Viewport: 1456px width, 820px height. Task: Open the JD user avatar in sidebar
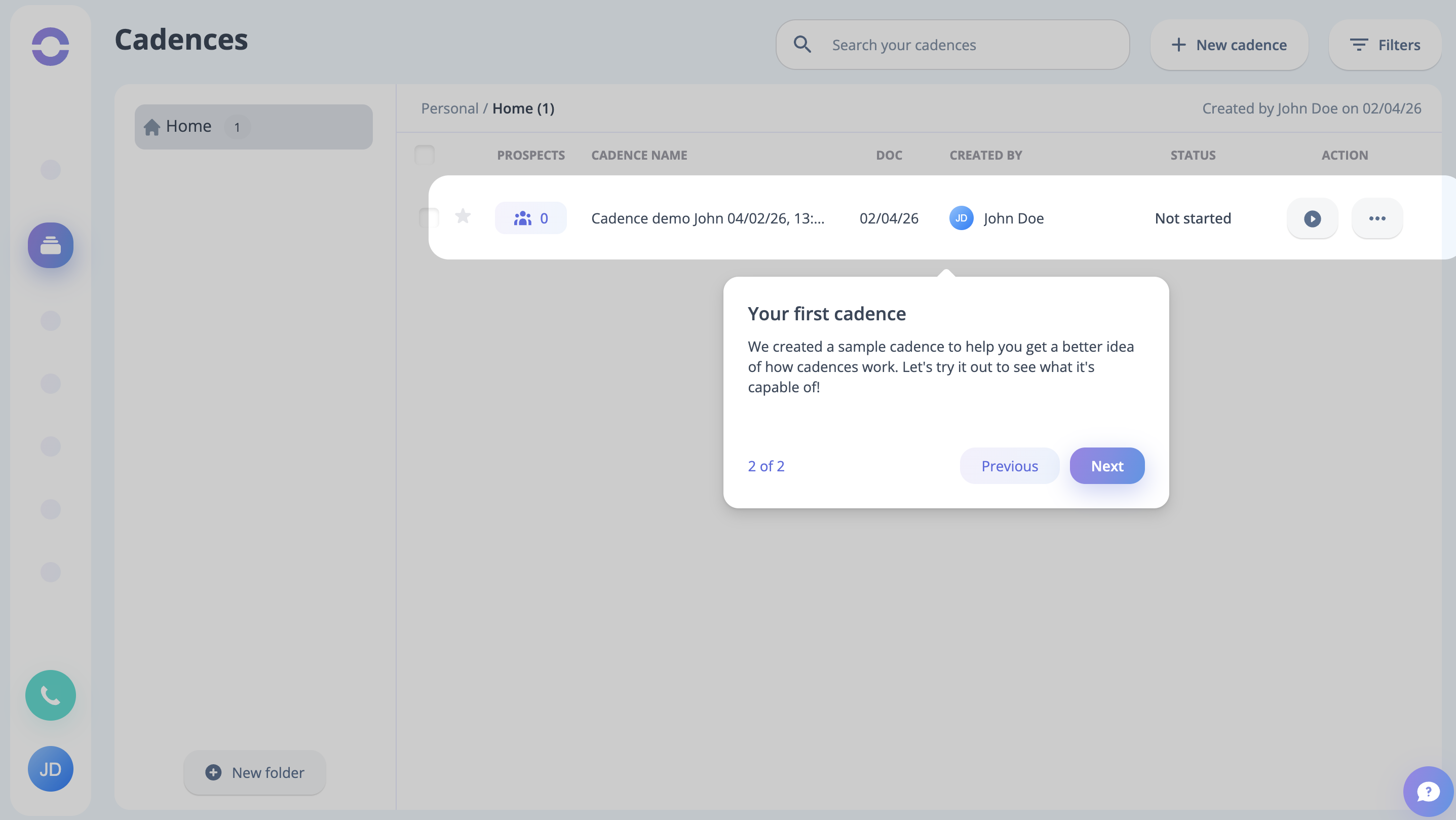[50, 768]
